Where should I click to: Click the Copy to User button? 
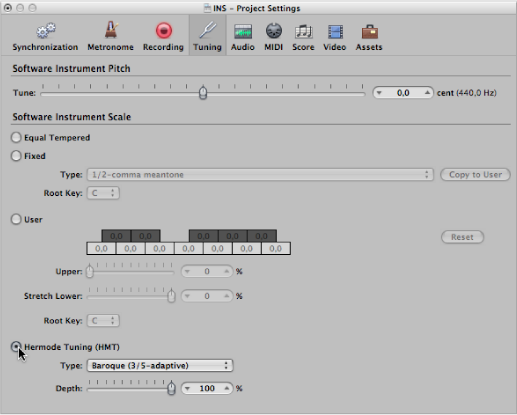[x=475, y=175]
